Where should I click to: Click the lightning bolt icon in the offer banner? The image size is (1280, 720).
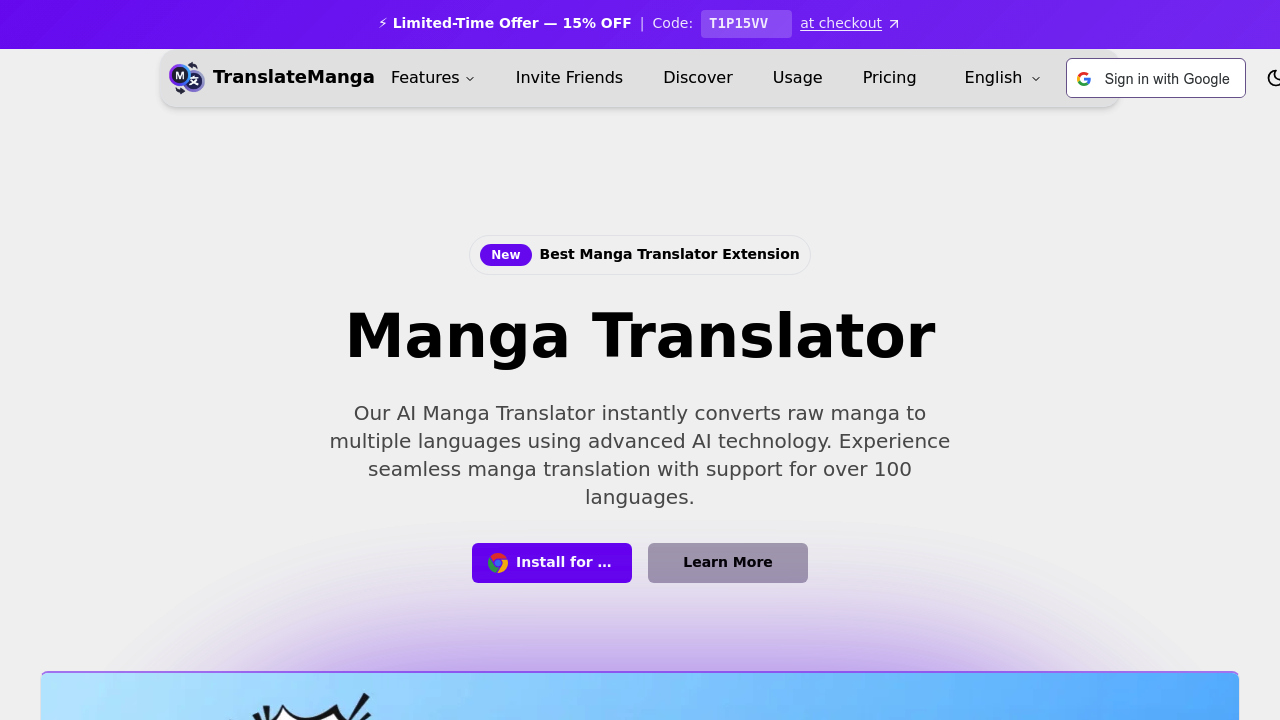click(x=383, y=22)
